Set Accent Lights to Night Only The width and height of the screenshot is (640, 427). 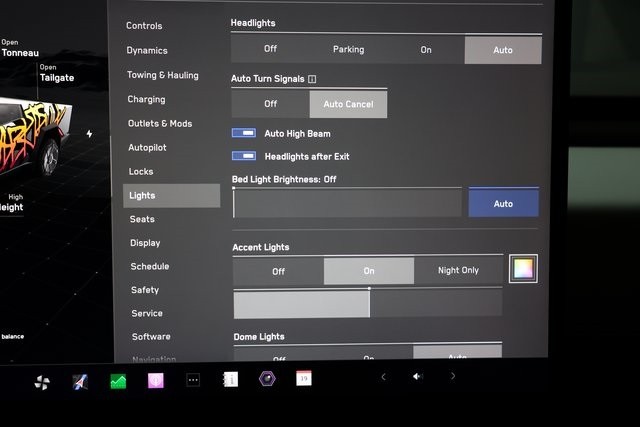458,270
